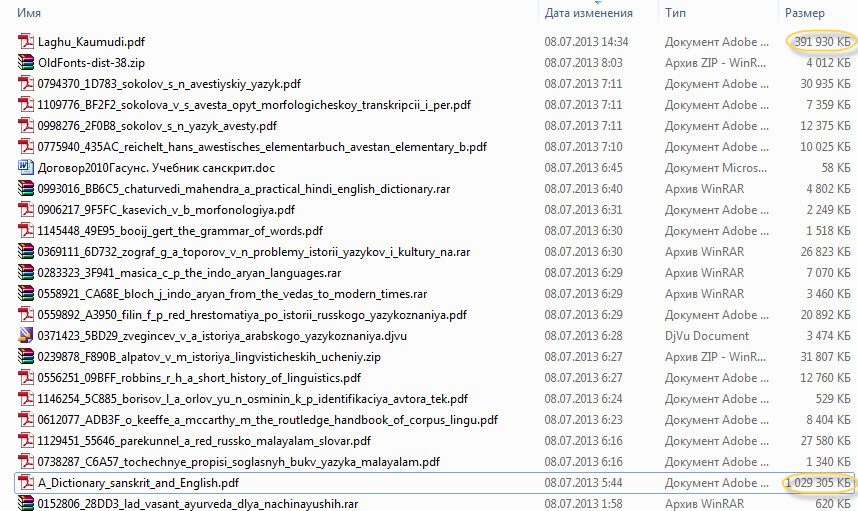This screenshot has width=858, height=511.
Task: Click the date 08.07.2013 14:34
Action: tap(586, 42)
